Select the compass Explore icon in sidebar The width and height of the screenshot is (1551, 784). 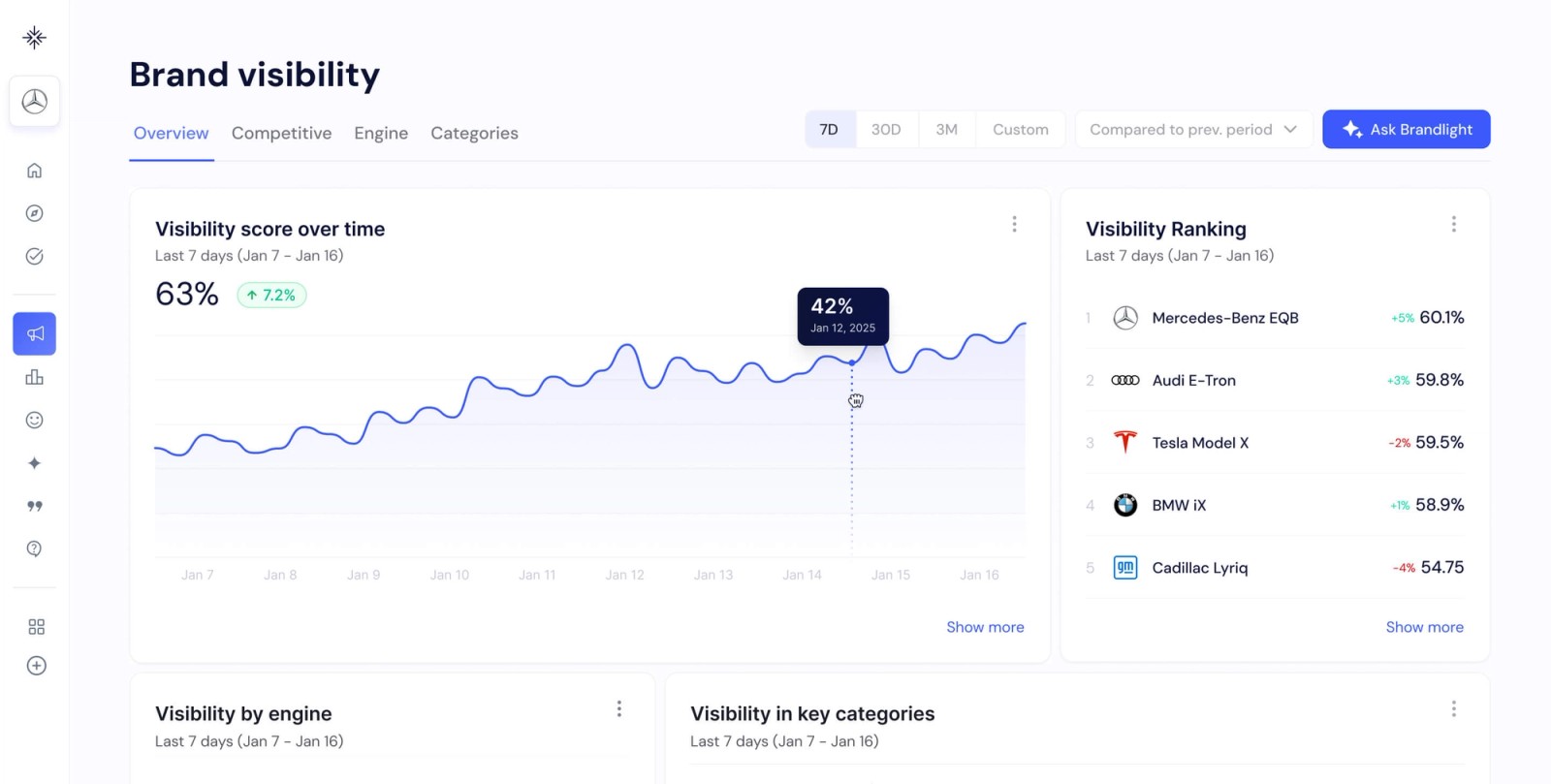(35, 213)
